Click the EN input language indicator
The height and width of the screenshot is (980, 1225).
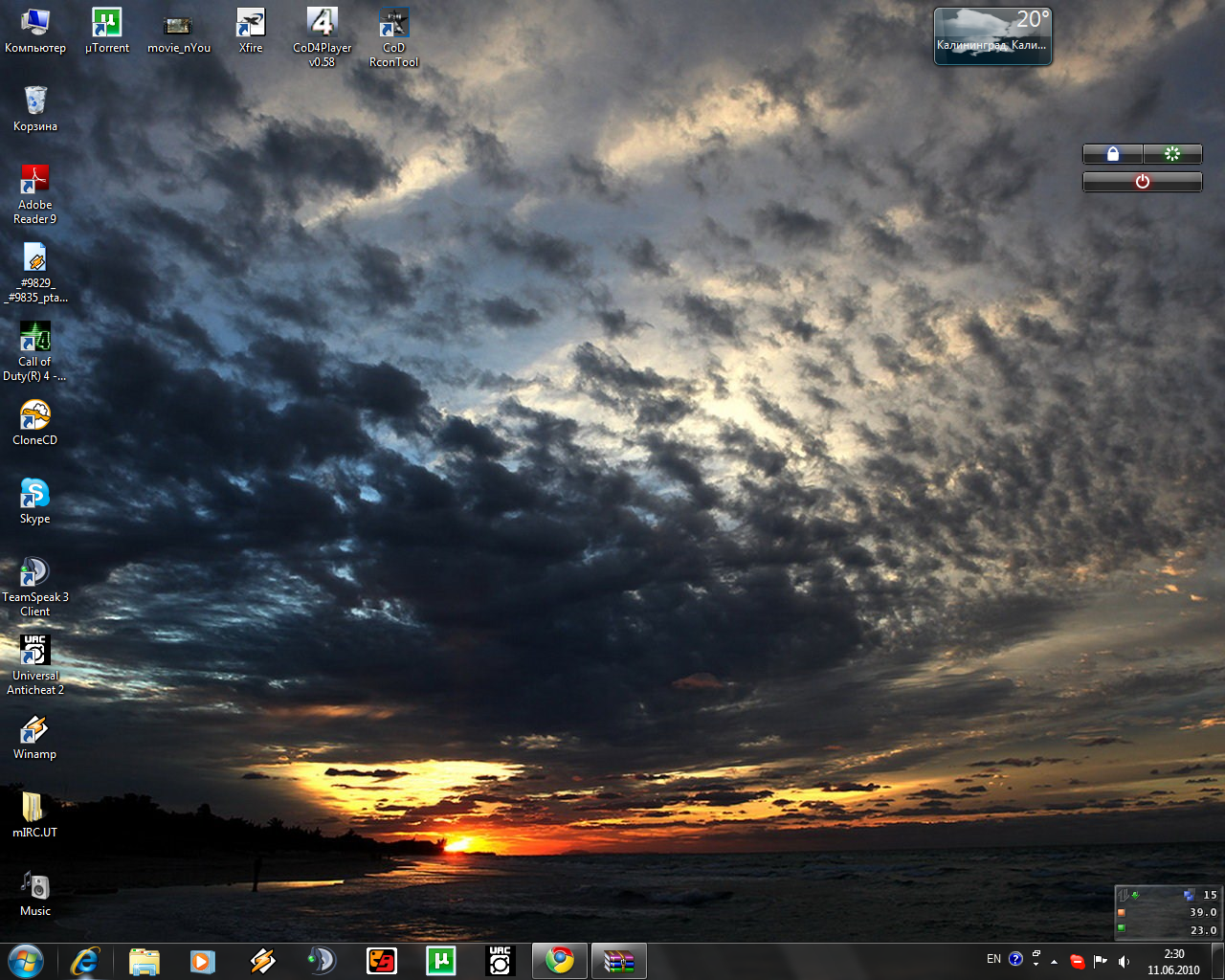[x=993, y=959]
